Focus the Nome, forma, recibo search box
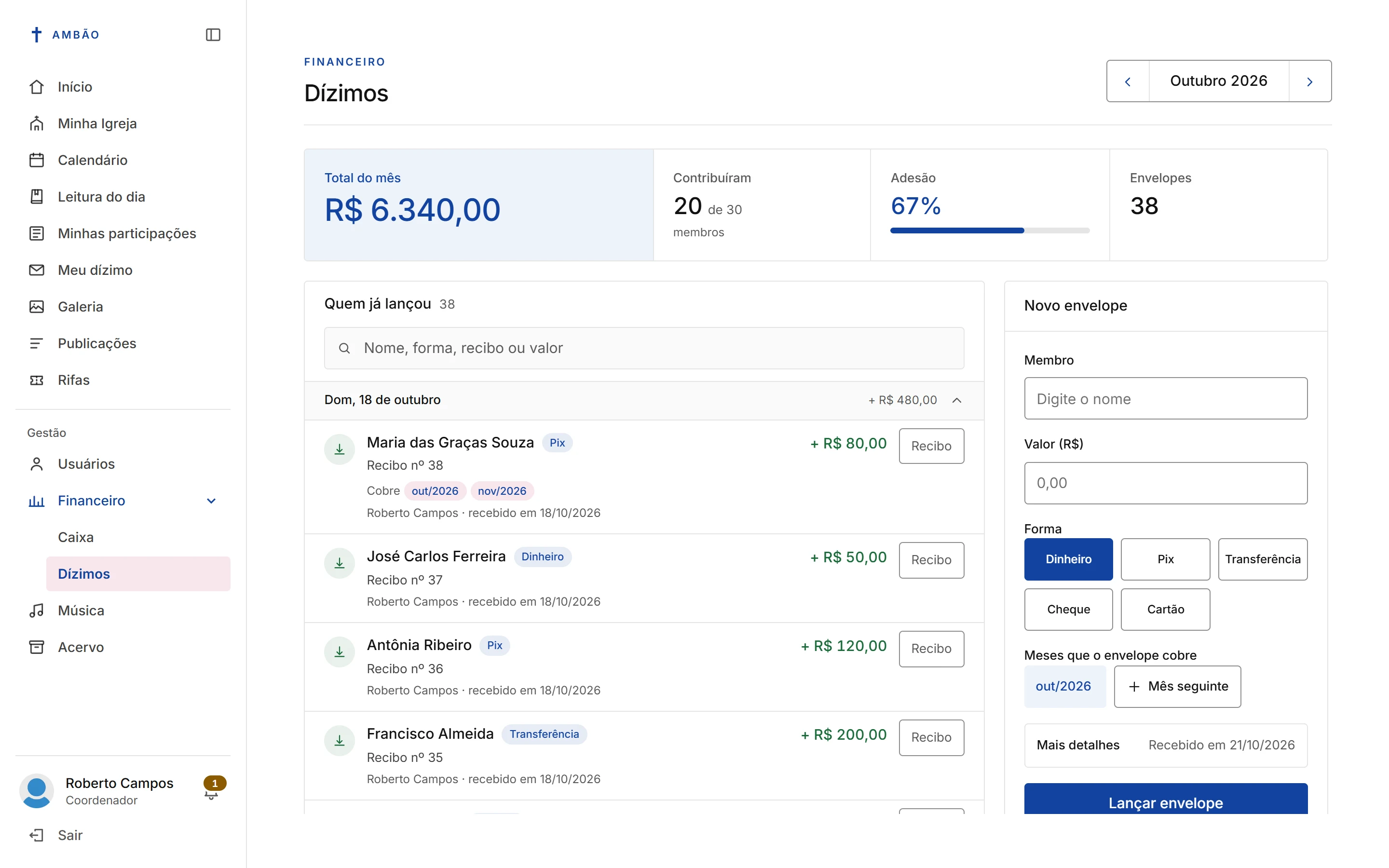The width and height of the screenshot is (1389, 868). tap(644, 349)
